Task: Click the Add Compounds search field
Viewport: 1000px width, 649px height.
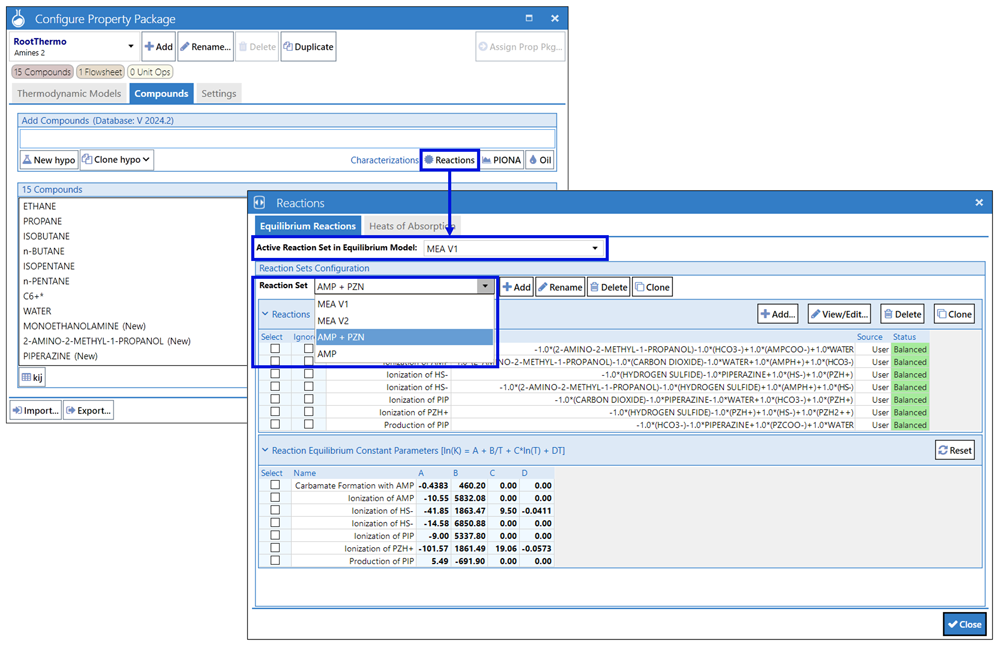Action: (287, 138)
